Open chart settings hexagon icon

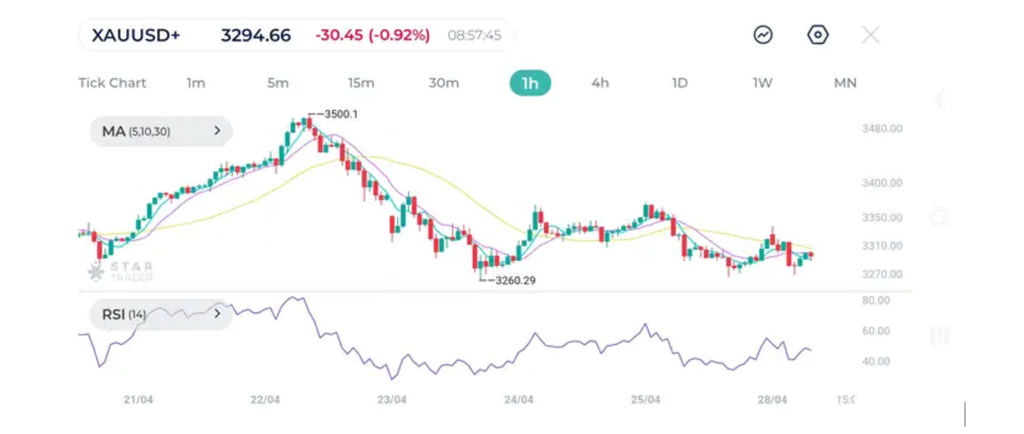click(818, 35)
